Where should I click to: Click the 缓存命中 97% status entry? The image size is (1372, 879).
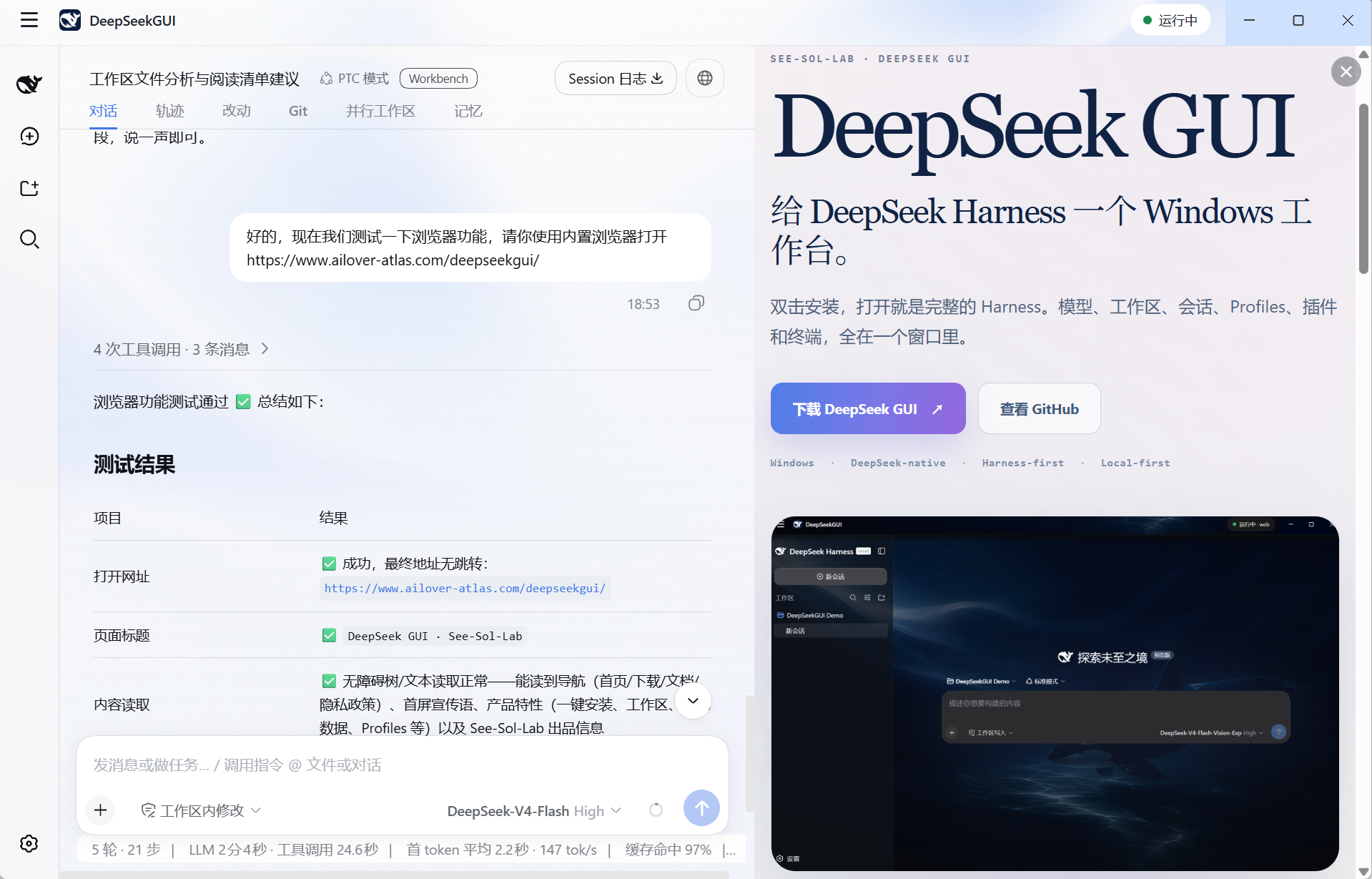coord(668,850)
